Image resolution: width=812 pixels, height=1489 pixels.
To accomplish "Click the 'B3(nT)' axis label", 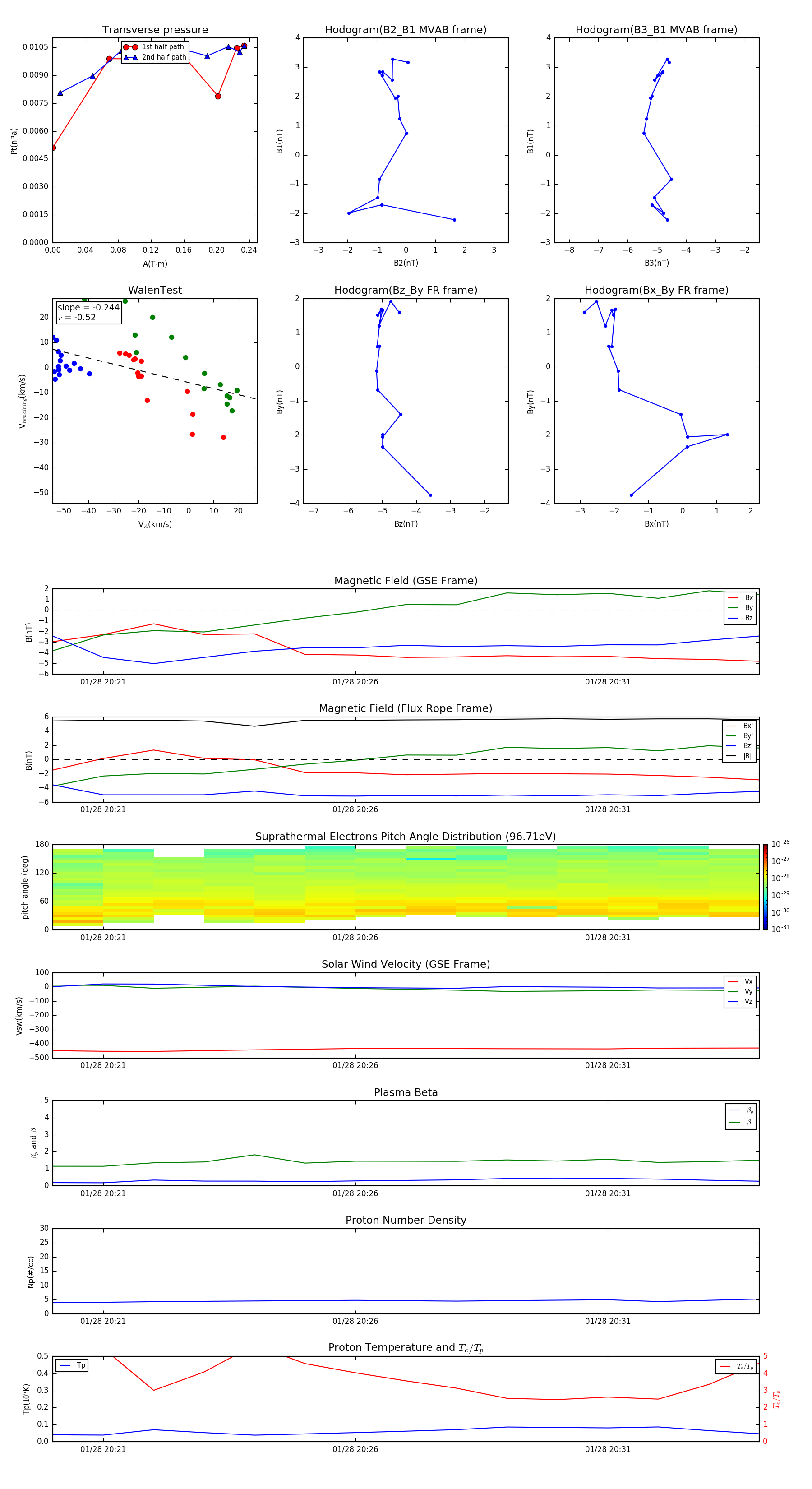I will click(656, 263).
